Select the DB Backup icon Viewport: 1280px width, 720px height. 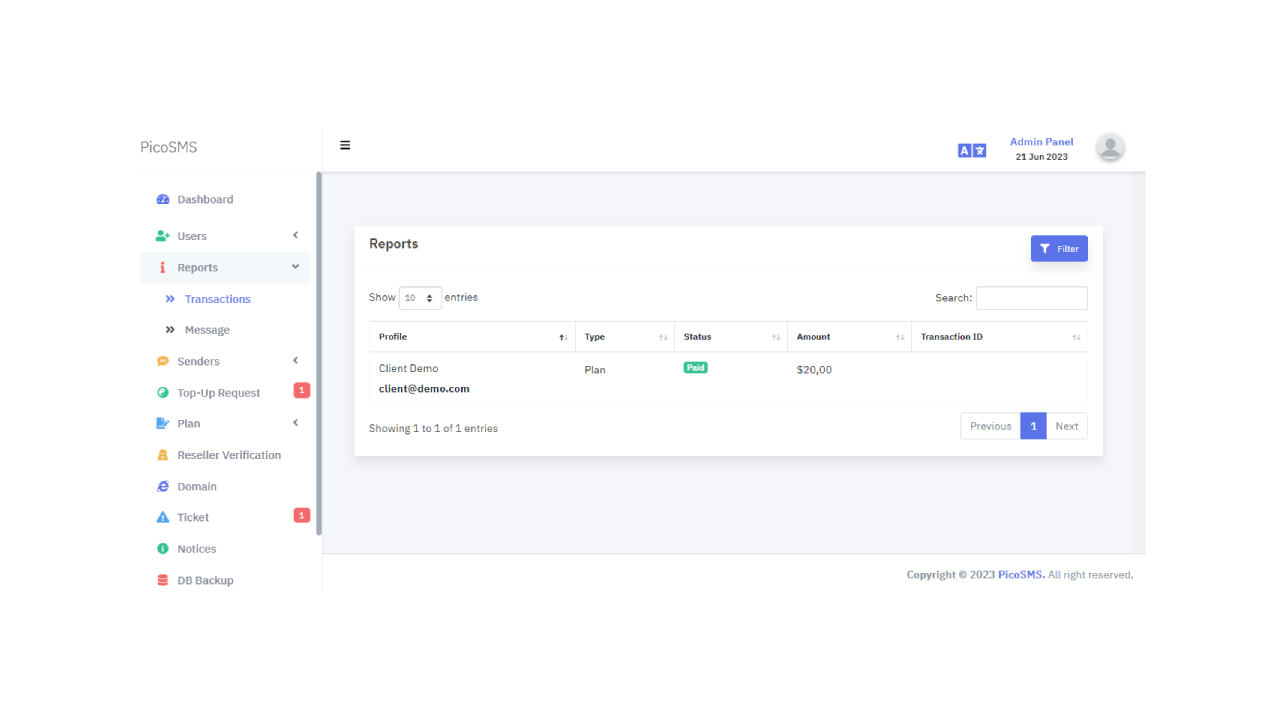162,580
